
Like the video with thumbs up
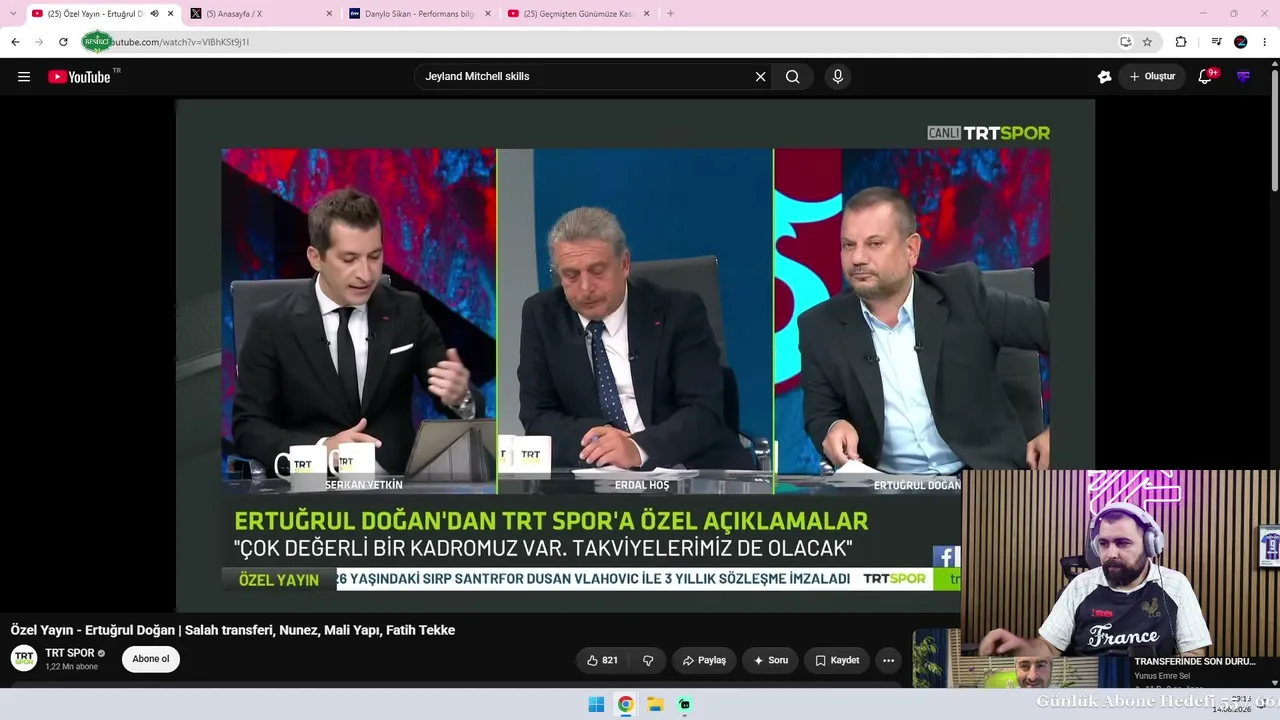pyautogui.click(x=602, y=660)
